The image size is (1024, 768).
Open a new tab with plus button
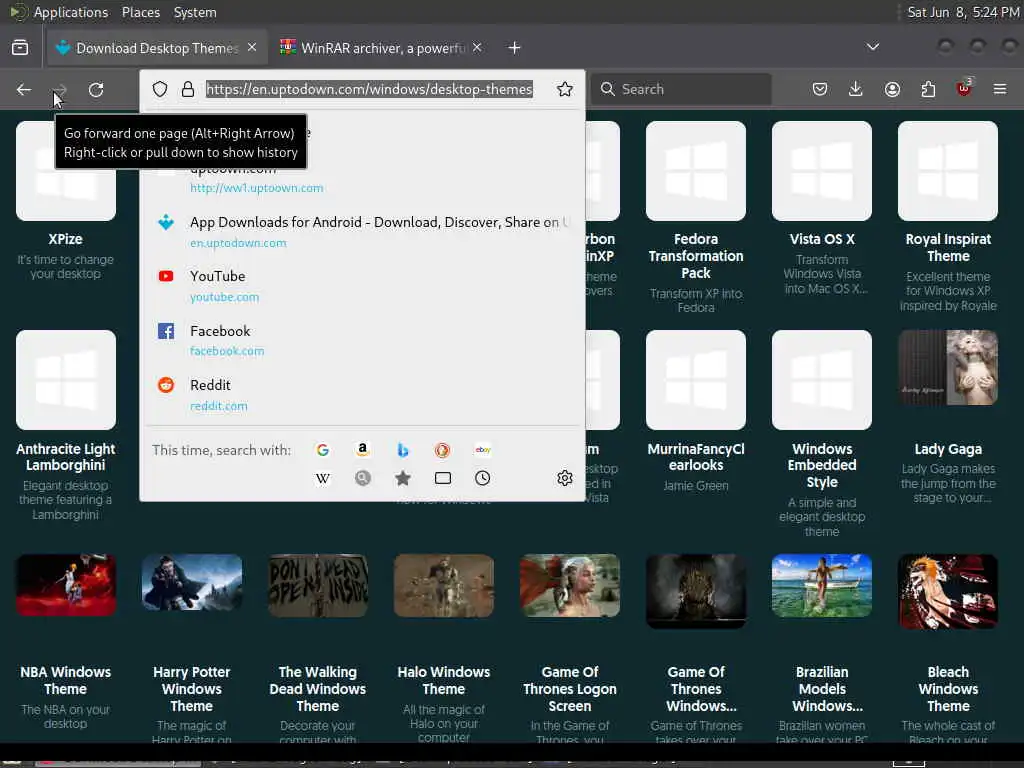(515, 48)
